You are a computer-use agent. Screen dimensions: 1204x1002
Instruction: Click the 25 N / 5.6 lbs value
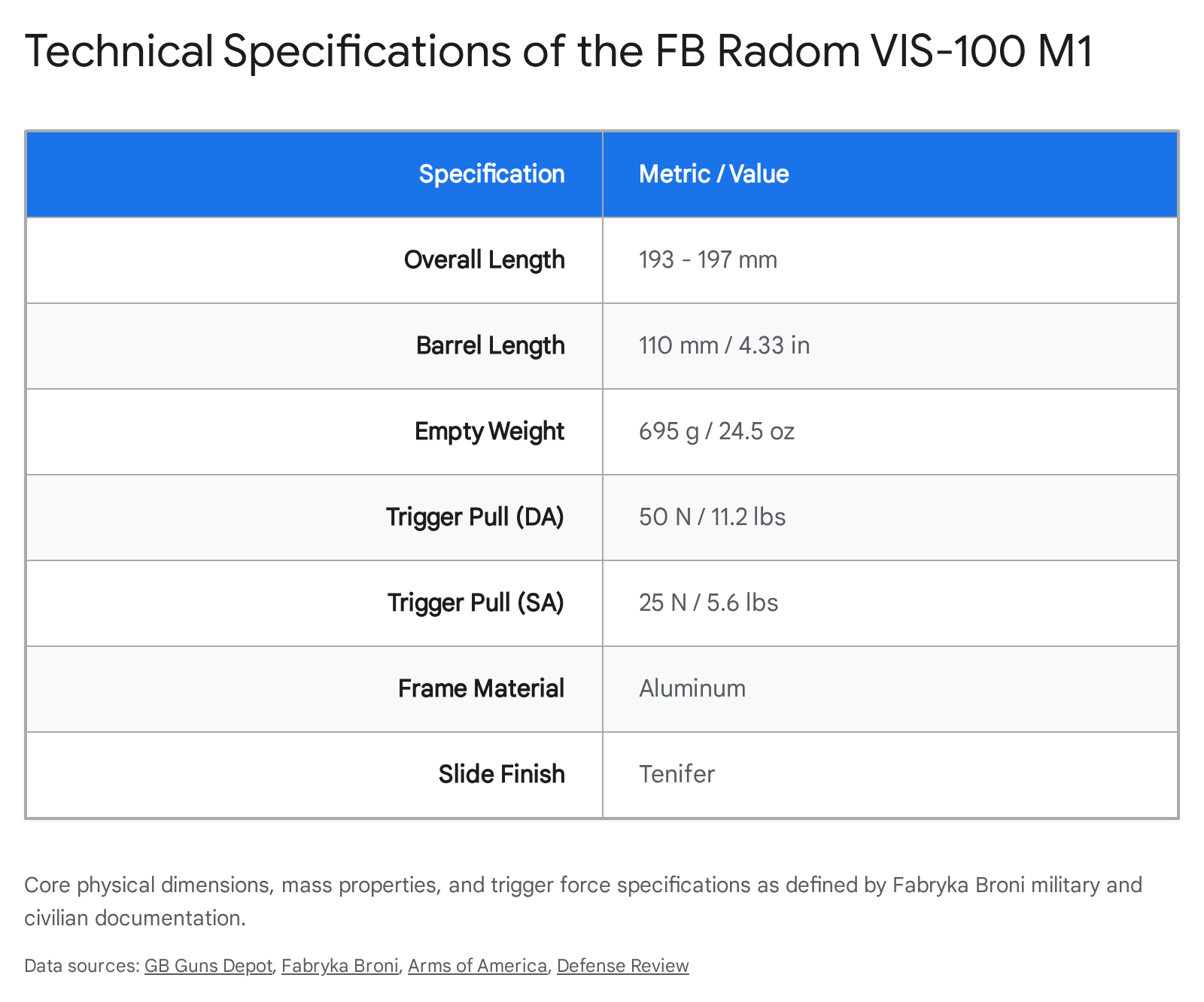coord(708,603)
